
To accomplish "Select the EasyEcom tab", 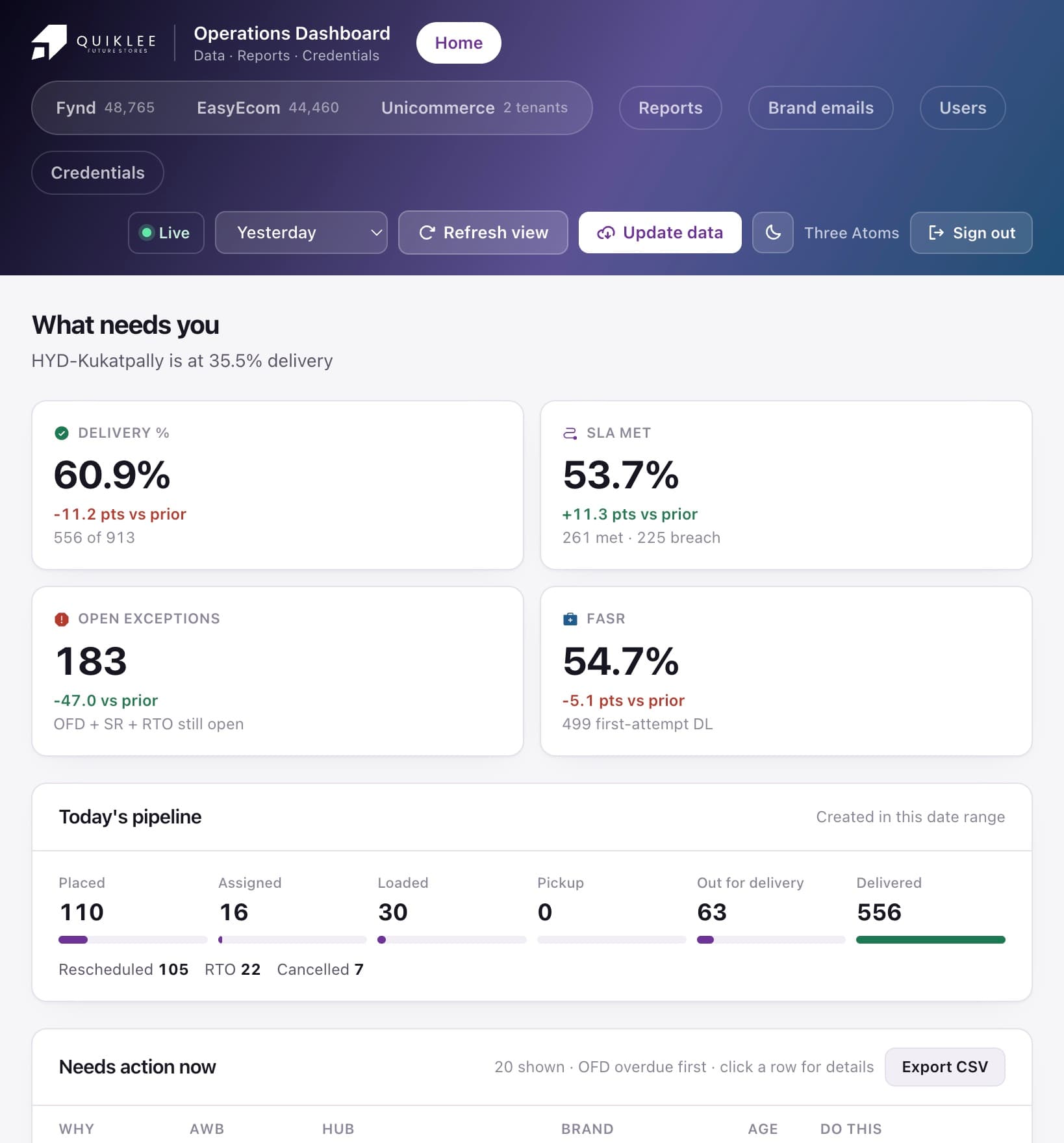I will (x=268, y=108).
